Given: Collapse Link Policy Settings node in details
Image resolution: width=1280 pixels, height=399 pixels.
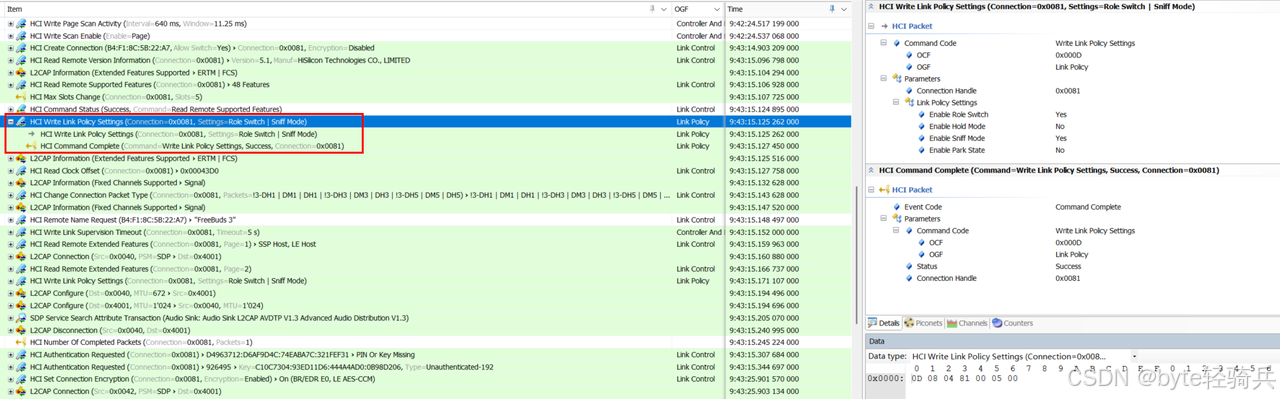Looking at the screenshot, I should pyautogui.click(x=896, y=103).
